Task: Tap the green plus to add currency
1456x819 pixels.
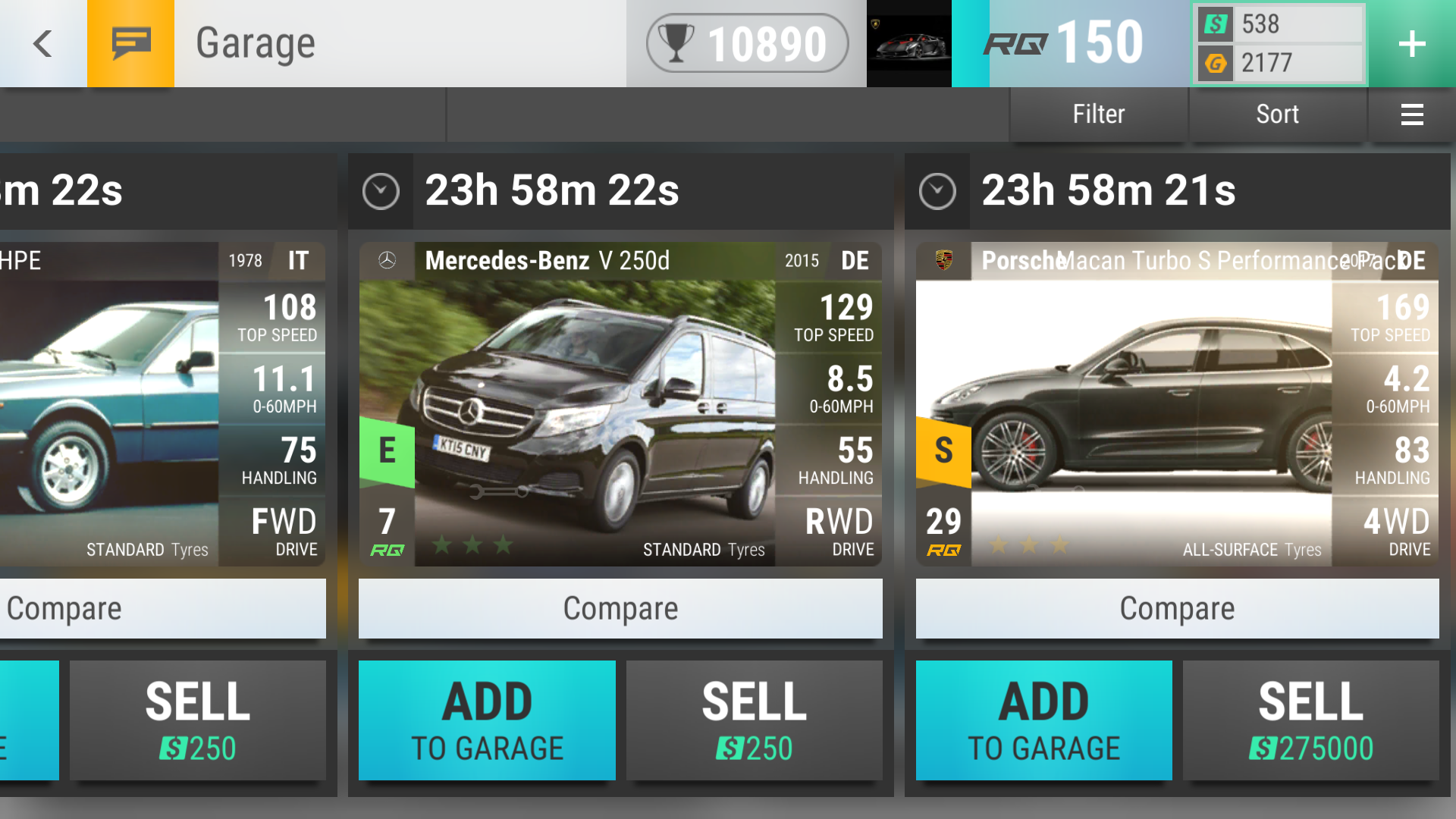Action: click(1411, 43)
